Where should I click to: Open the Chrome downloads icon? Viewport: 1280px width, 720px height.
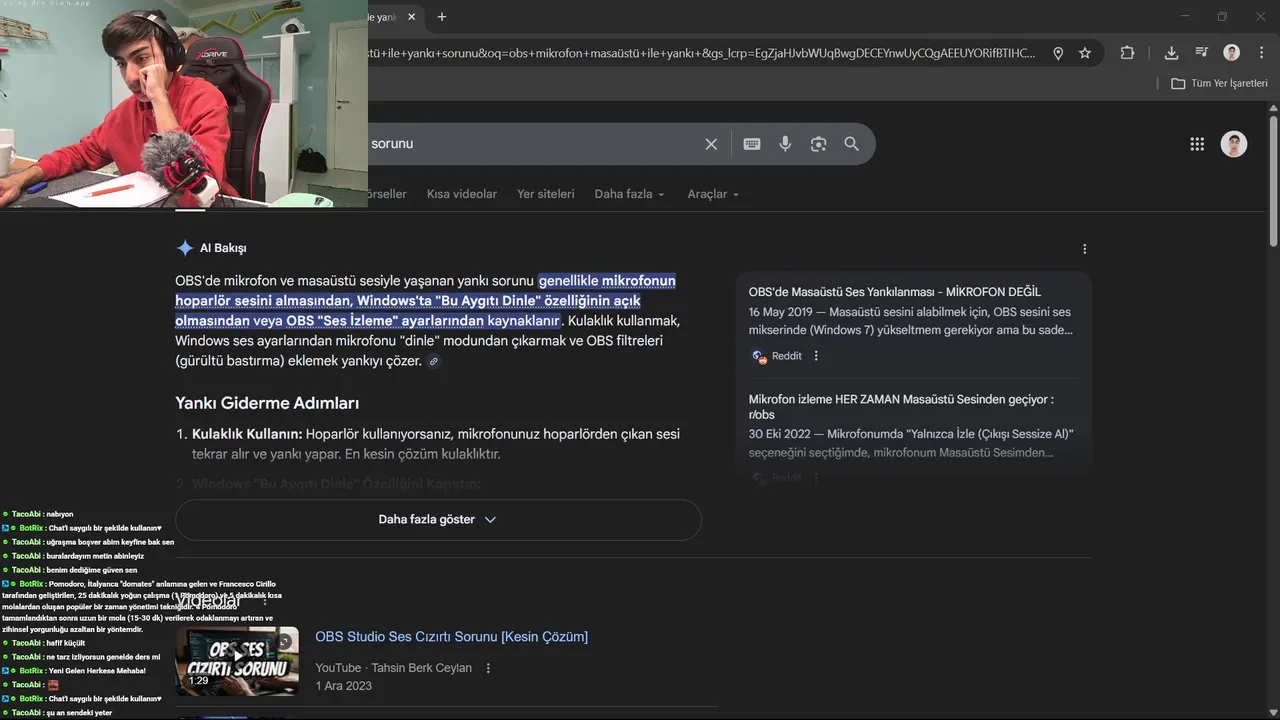pos(1171,53)
